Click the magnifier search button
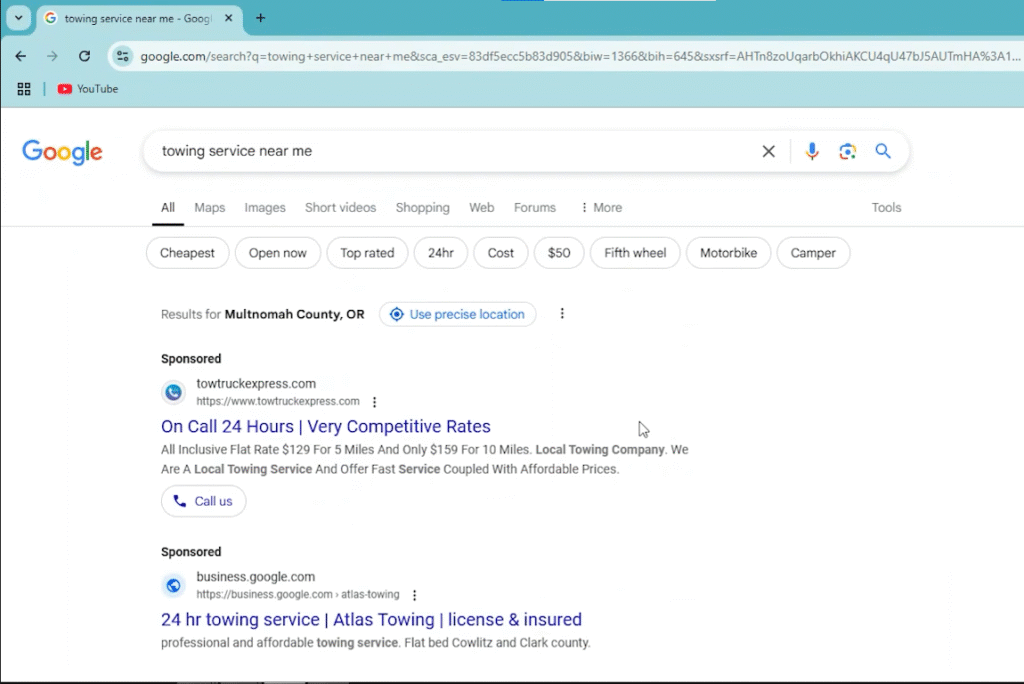The height and width of the screenshot is (684, 1024). pyautogui.click(x=883, y=152)
